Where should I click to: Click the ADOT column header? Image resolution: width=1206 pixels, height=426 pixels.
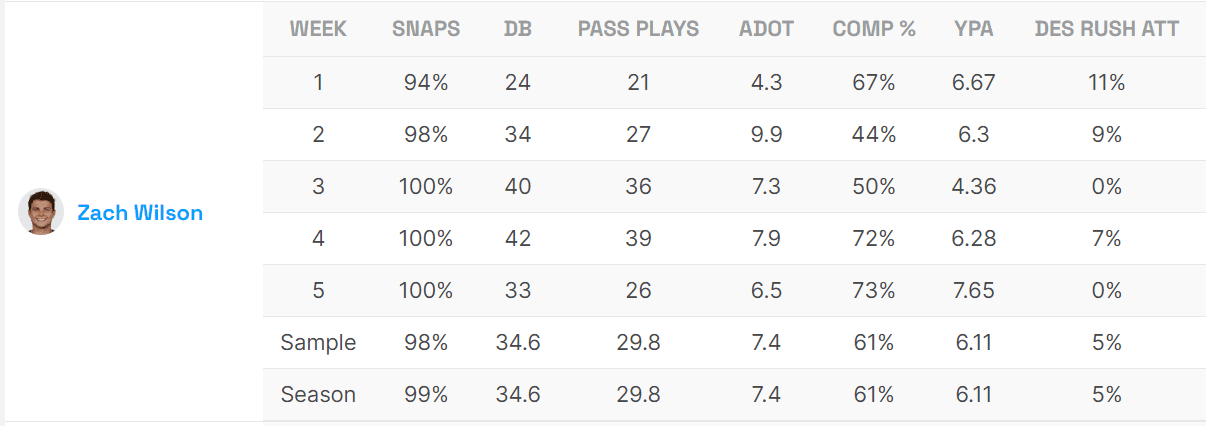tap(766, 29)
